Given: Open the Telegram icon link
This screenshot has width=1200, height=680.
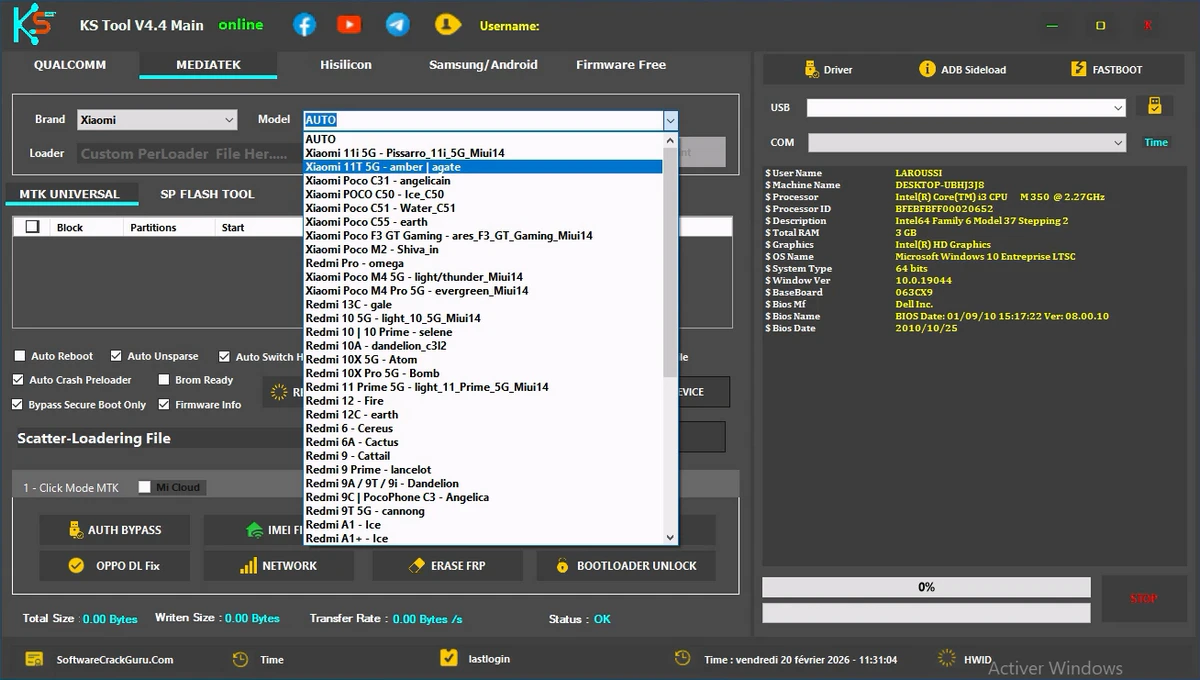Looking at the screenshot, I should coord(398,25).
